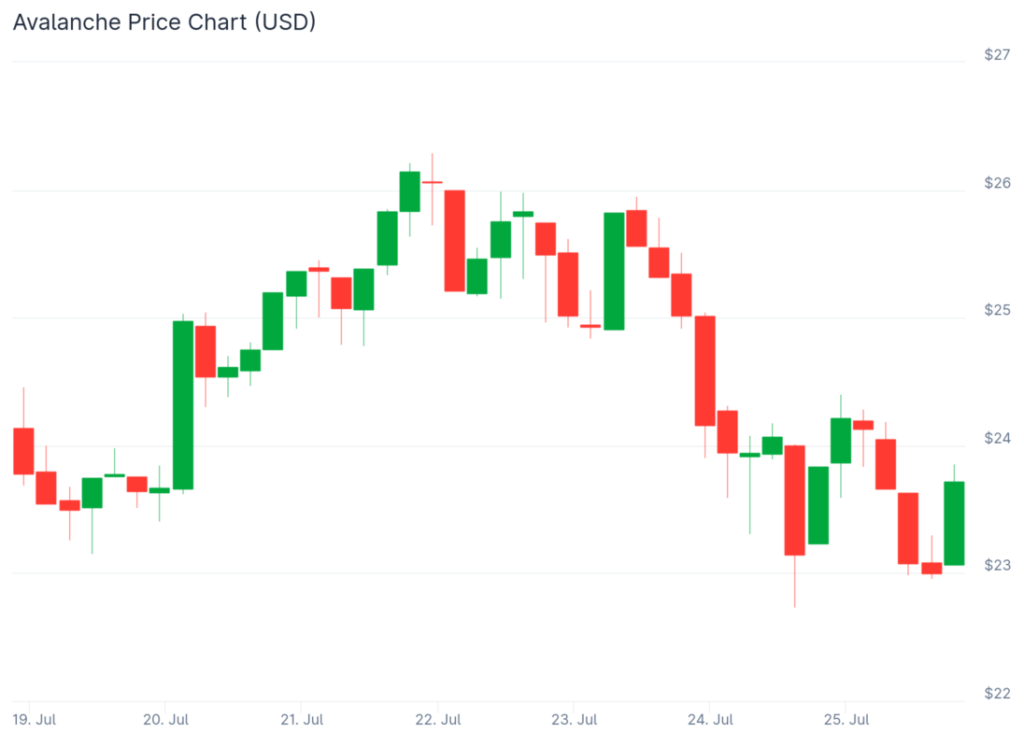This screenshot has width=1024, height=747.
Task: Click the 20. Jul date label
Action: click(x=166, y=719)
